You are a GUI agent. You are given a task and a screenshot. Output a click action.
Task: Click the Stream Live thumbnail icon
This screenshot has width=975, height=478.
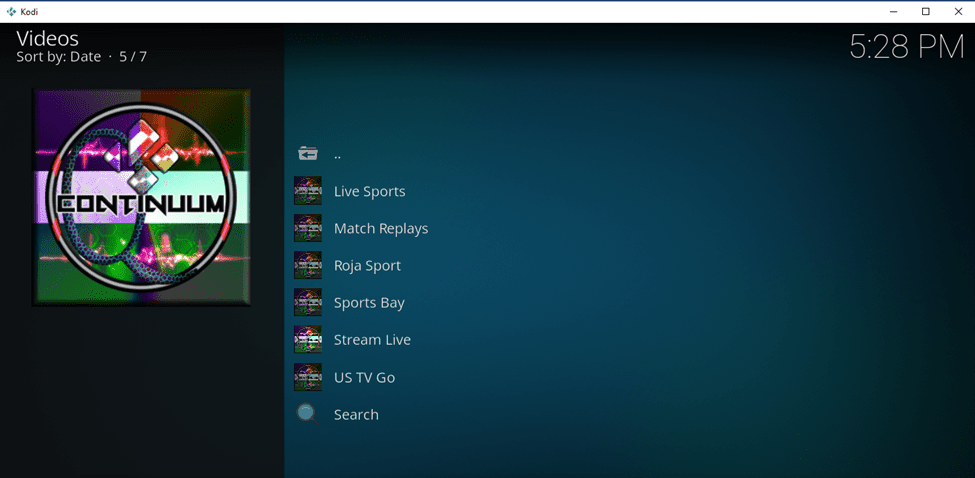point(308,340)
